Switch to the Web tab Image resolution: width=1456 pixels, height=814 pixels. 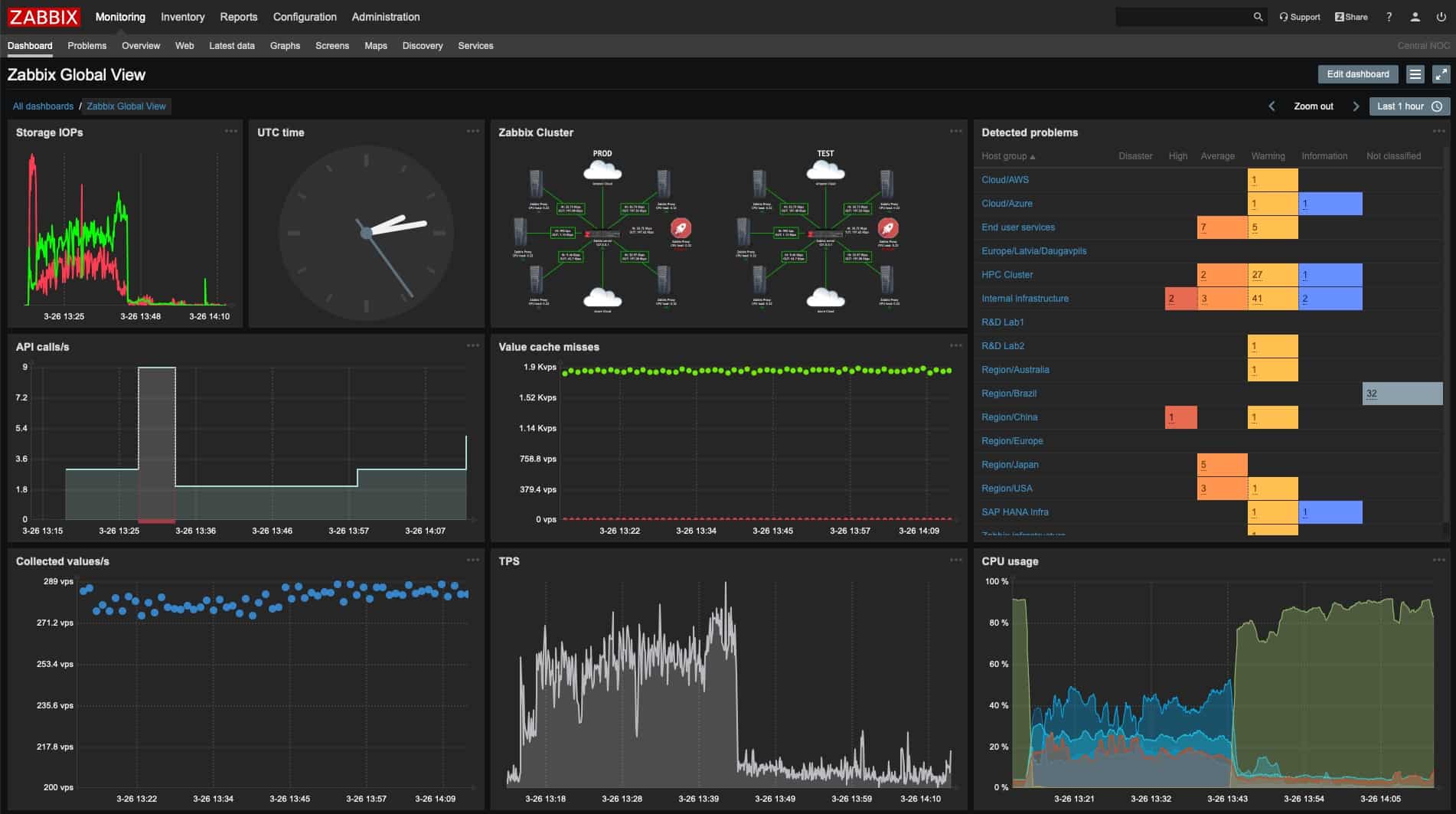[184, 46]
